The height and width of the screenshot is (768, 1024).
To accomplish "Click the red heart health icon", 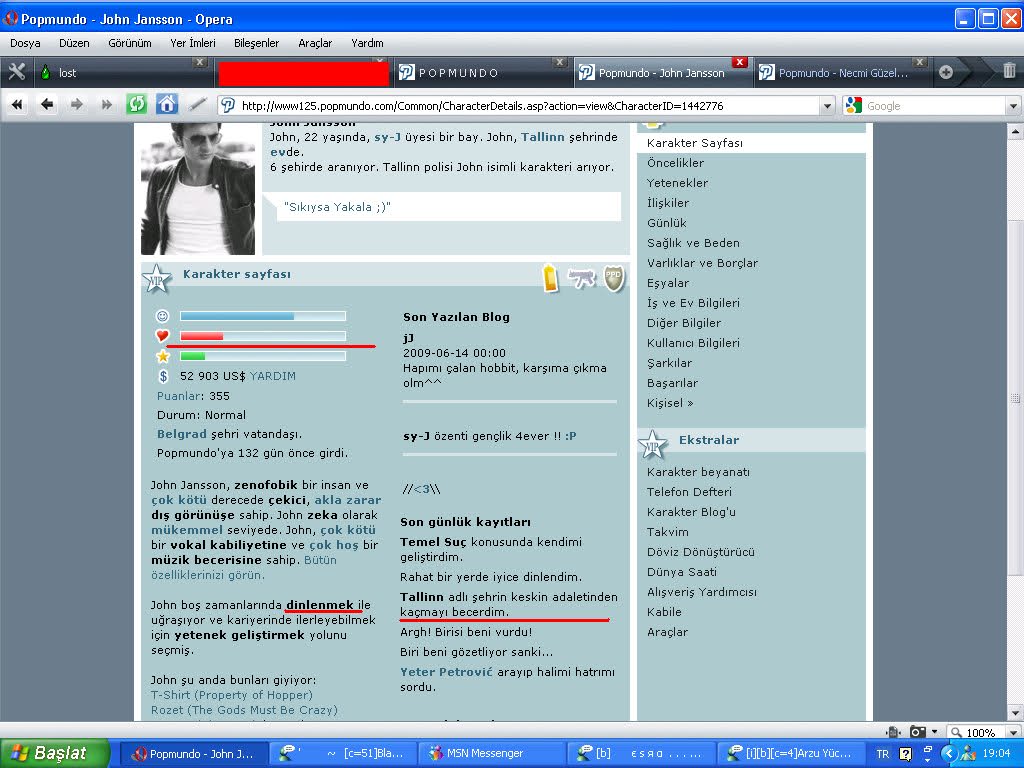I will click(x=163, y=336).
